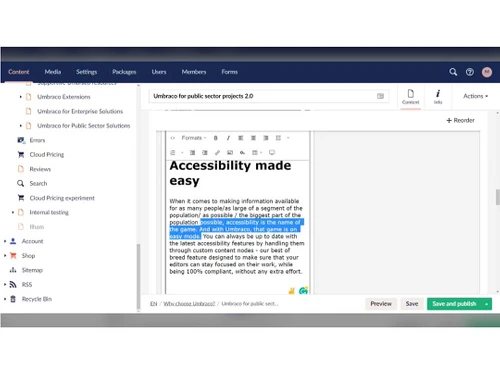The height and width of the screenshot is (375, 500).
Task: Center align text in the editor
Action: [x=253, y=138]
